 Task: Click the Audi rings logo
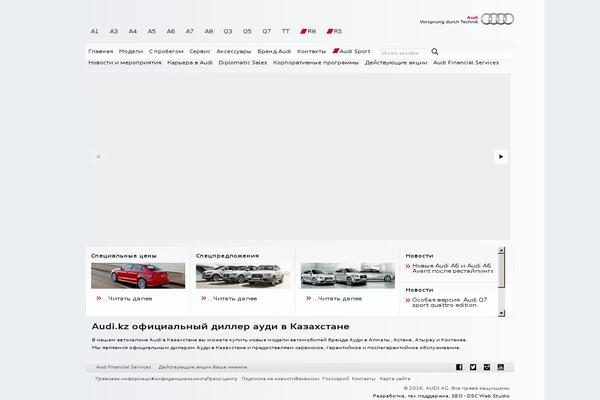(497, 19)
